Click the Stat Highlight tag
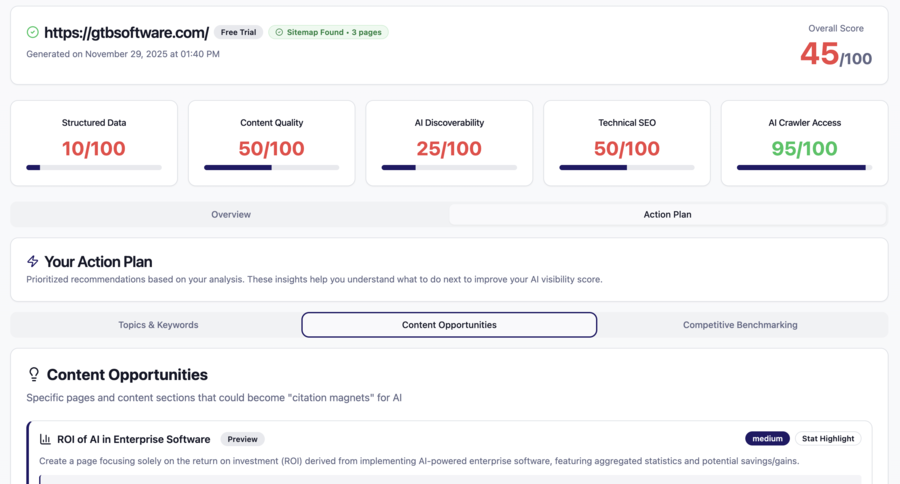This screenshot has height=484, width=900. point(828,439)
